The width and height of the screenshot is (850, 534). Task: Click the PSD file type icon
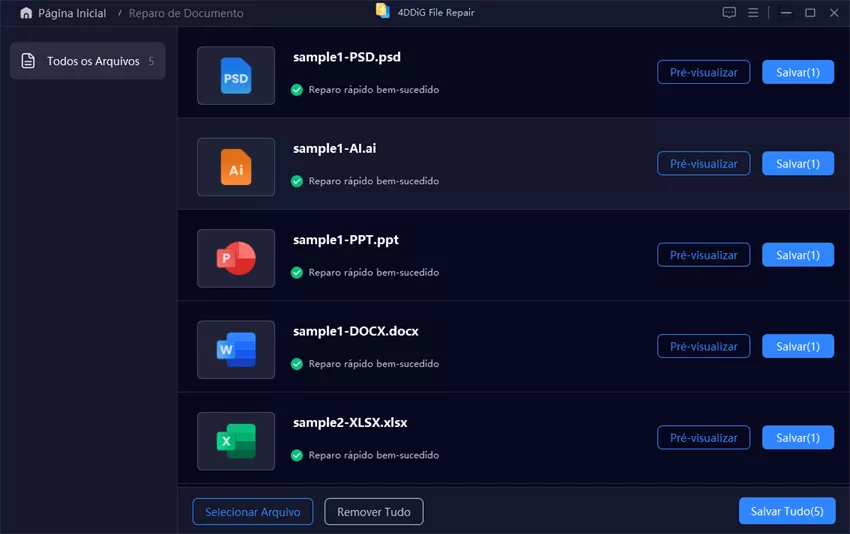click(x=236, y=76)
